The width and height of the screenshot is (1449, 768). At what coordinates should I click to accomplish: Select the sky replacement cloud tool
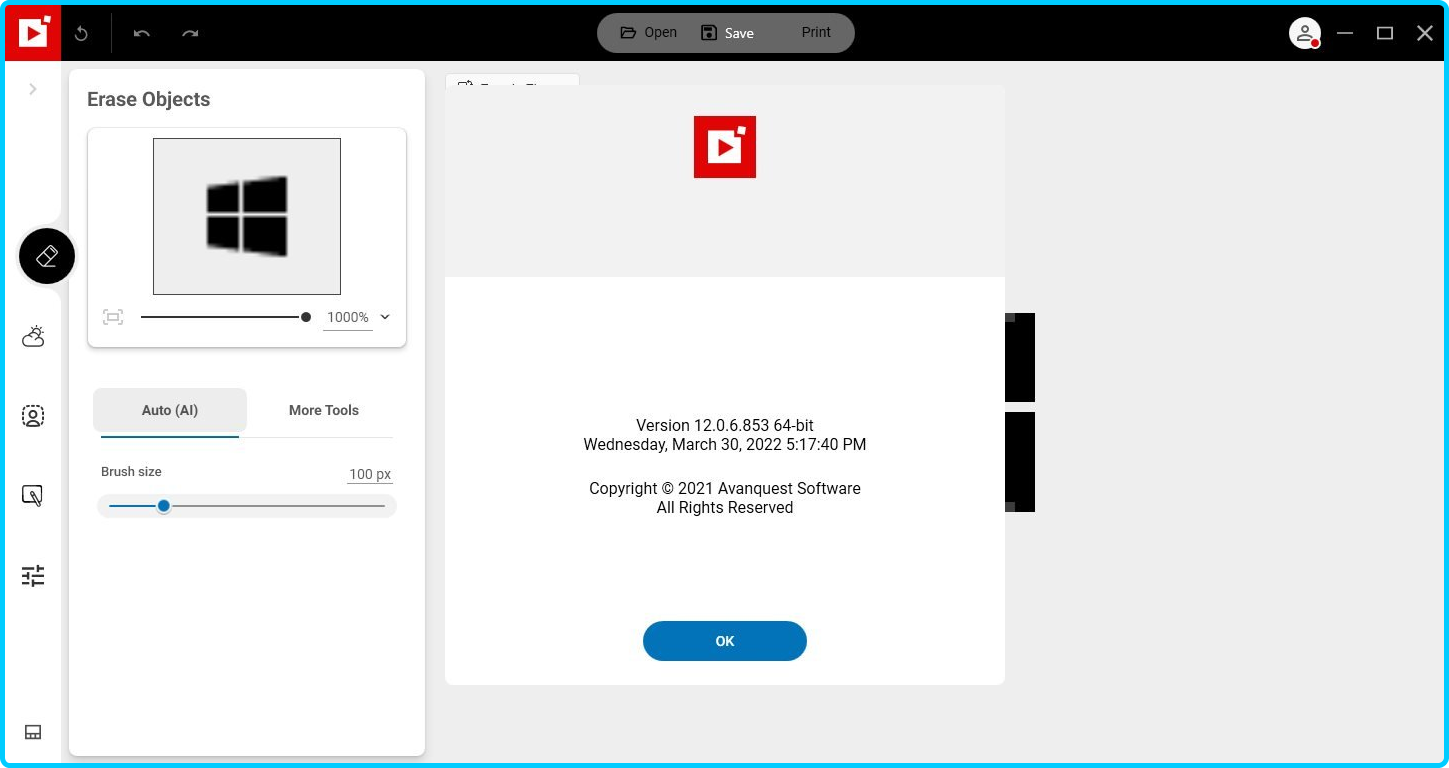point(33,336)
